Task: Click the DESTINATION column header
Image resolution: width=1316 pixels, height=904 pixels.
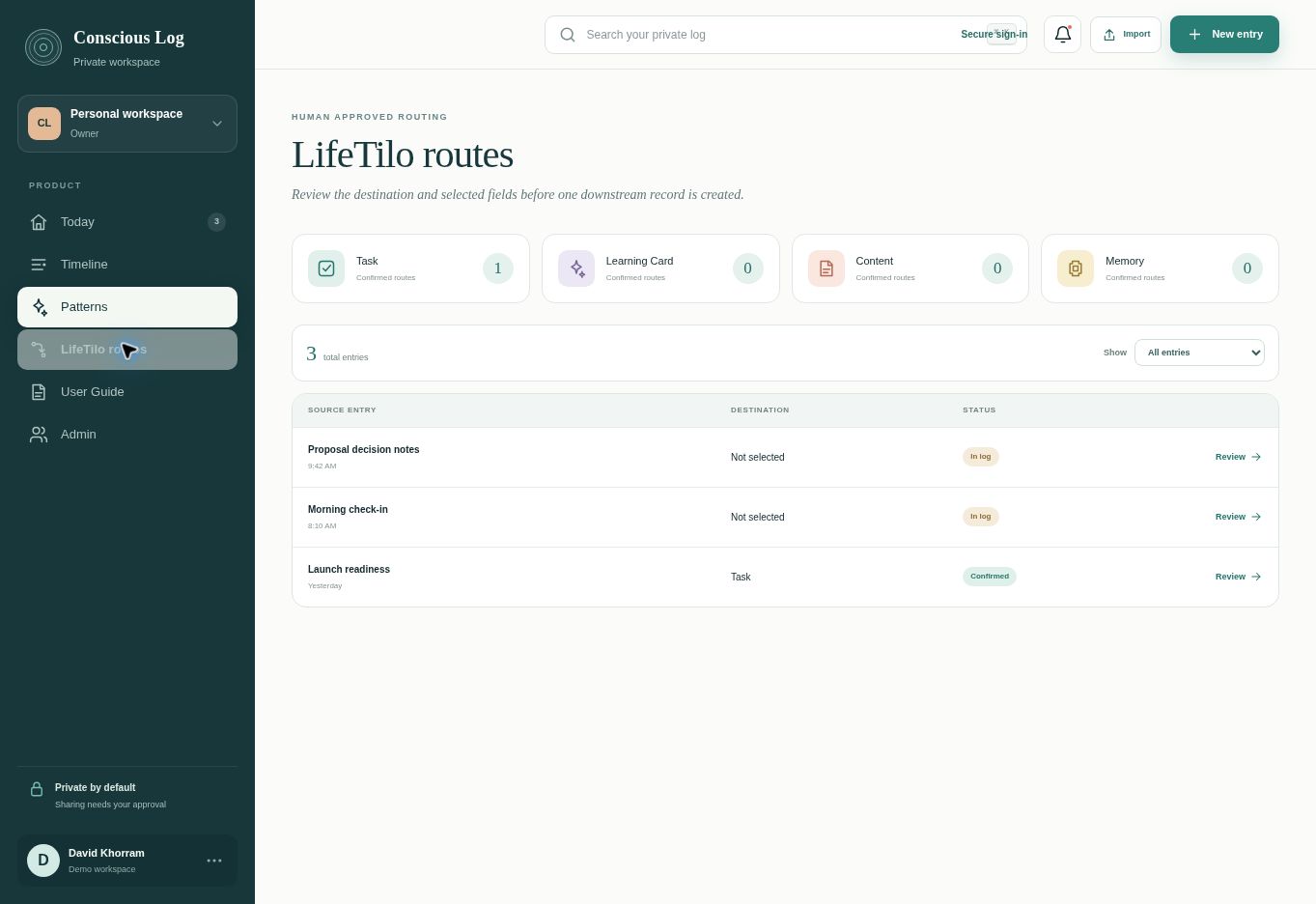Action: point(760,410)
